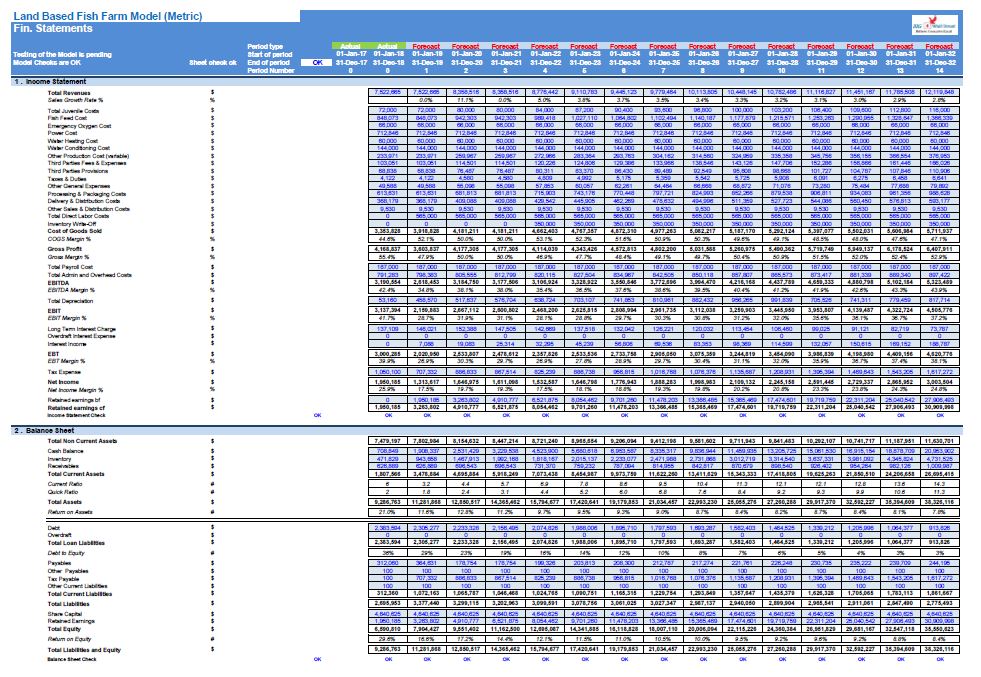Click the 'Power Cost' row label

click(x=63, y=133)
